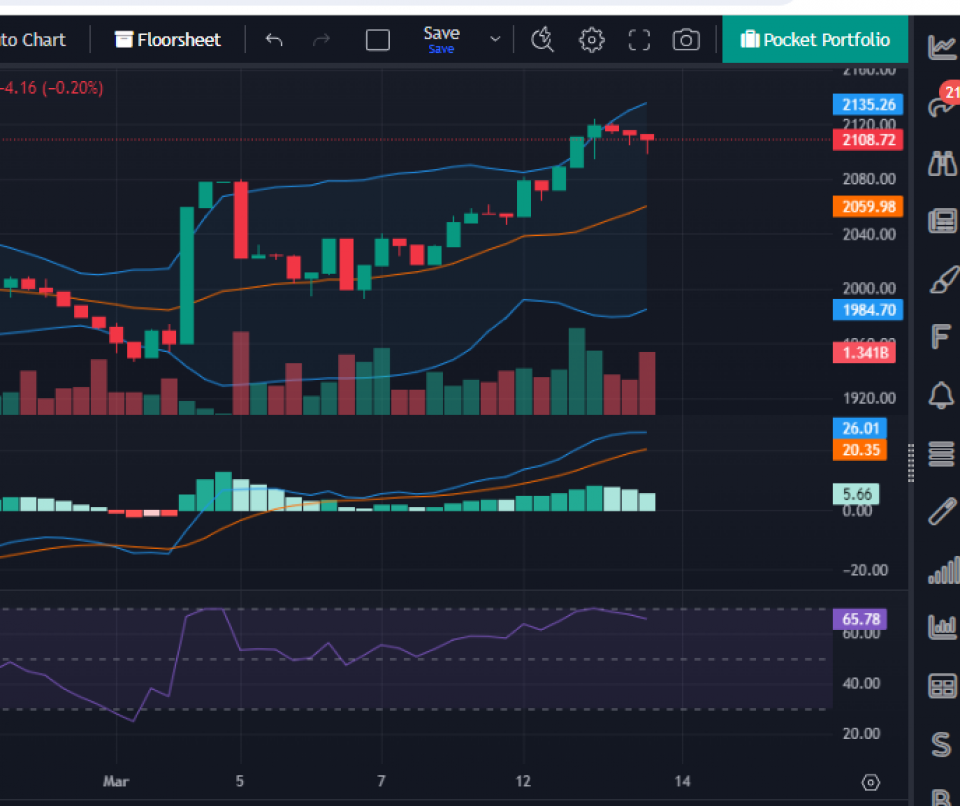
Task: Open the quick search icon
Action: click(x=542, y=40)
